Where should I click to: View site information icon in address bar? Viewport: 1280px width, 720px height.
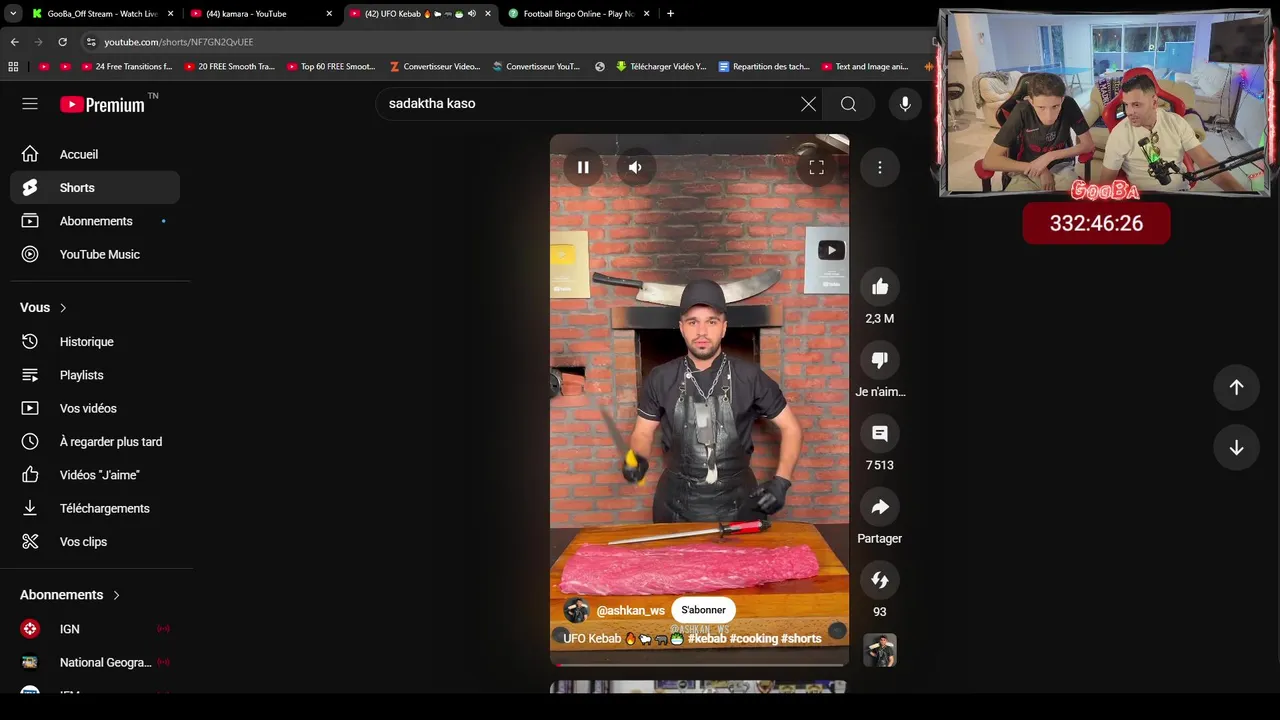91,42
